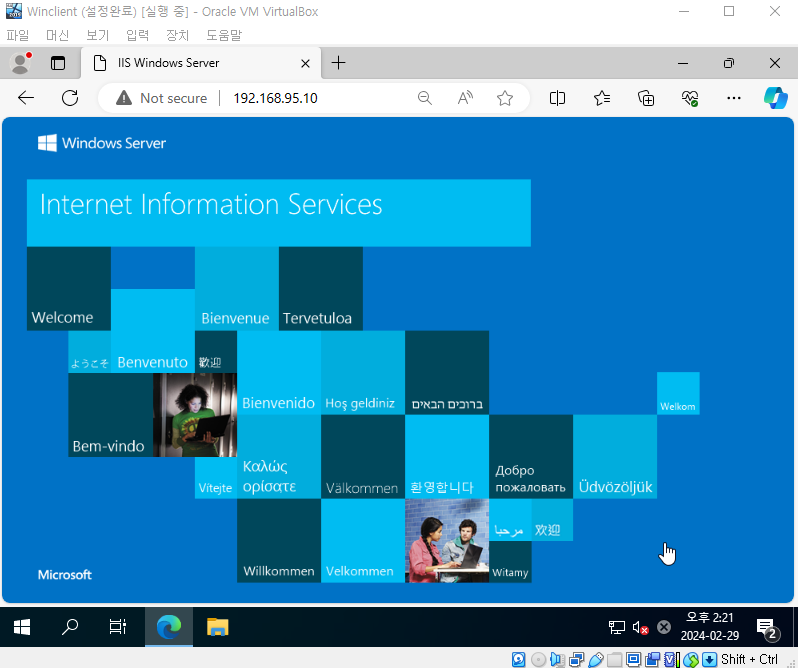Image resolution: width=798 pixels, height=668 pixels.
Task: Click the Добро пожаловать tile
Action: point(531,456)
